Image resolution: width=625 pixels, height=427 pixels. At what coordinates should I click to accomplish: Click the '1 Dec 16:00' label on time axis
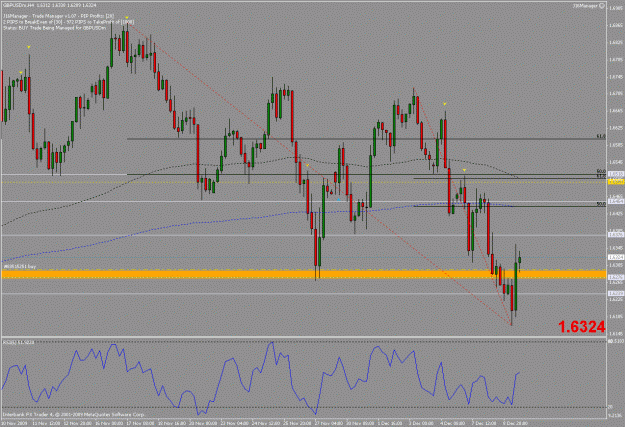pos(389,423)
